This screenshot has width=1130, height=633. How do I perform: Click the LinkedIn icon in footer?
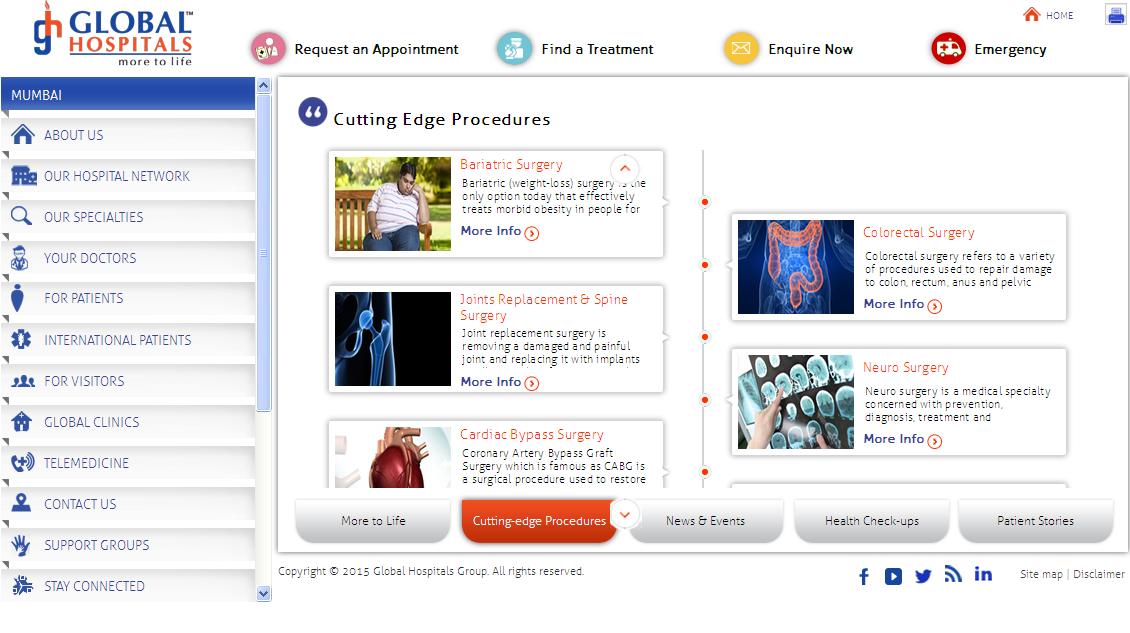click(x=983, y=574)
